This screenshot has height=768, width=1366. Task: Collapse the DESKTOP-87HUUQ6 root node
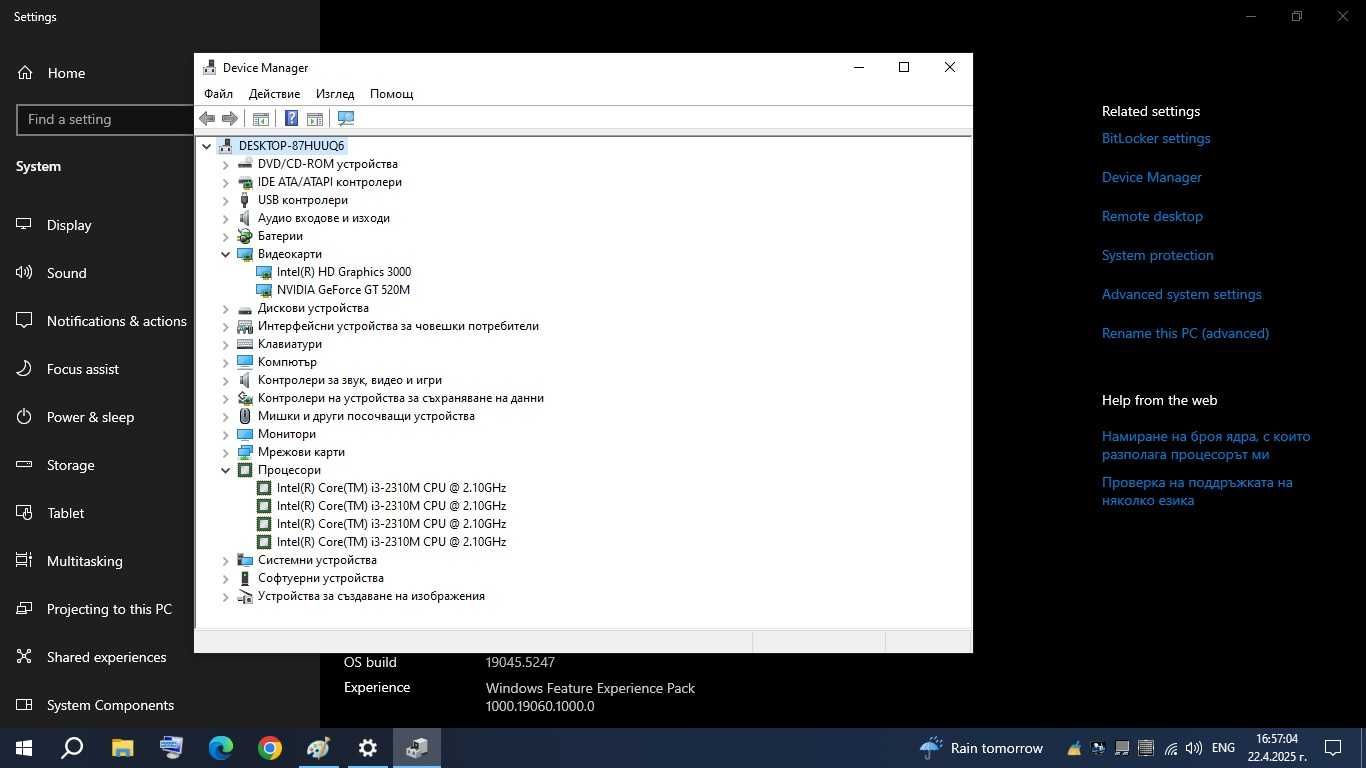pos(207,146)
